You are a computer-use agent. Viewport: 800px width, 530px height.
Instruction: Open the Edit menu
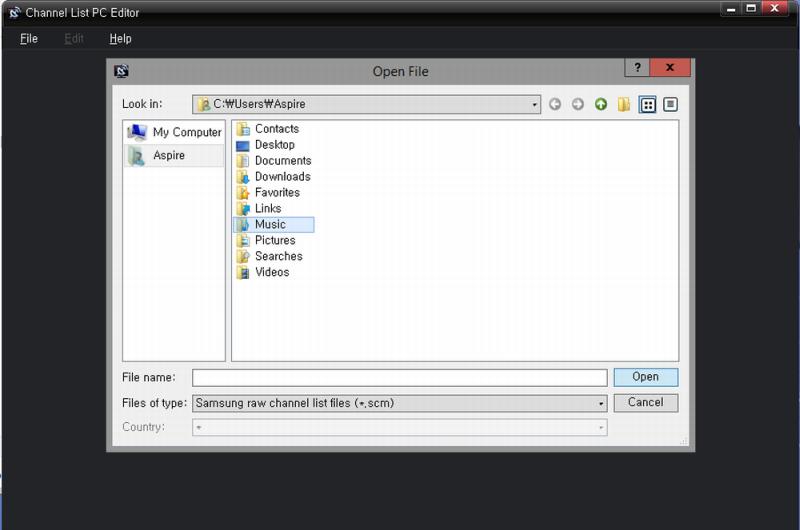click(74, 39)
